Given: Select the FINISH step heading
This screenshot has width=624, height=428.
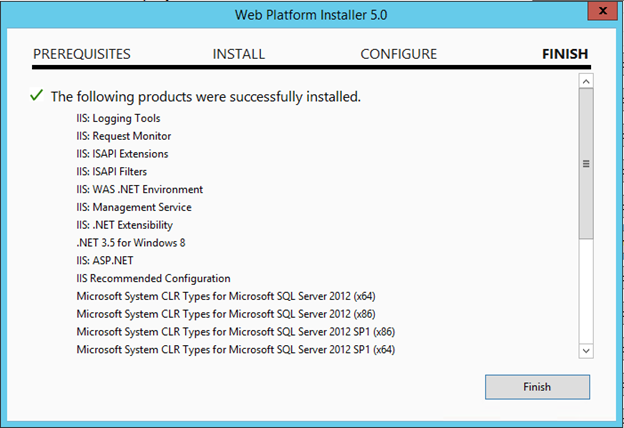Looking at the screenshot, I should pos(564,54).
